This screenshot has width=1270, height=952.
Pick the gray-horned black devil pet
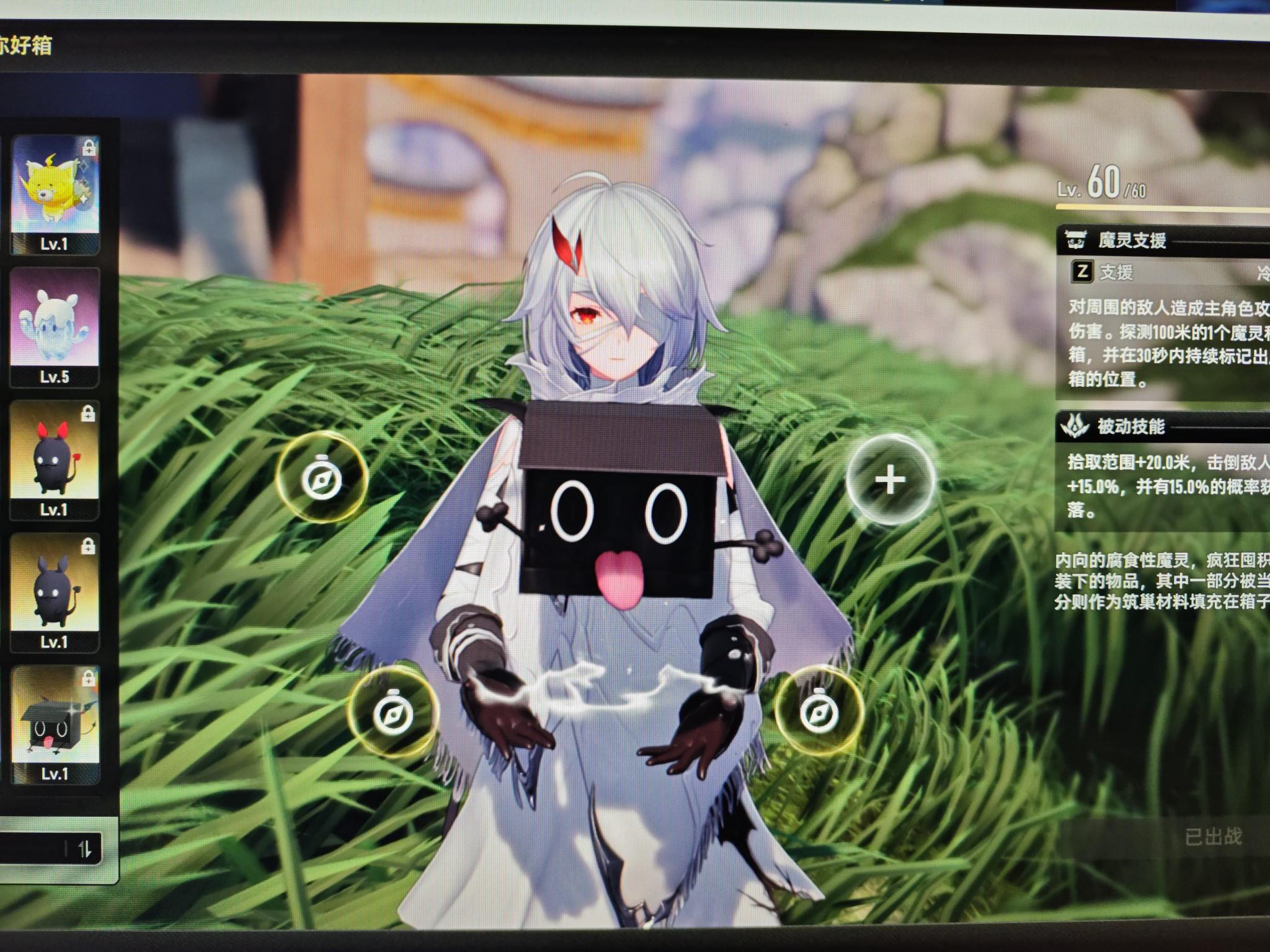click(55, 589)
